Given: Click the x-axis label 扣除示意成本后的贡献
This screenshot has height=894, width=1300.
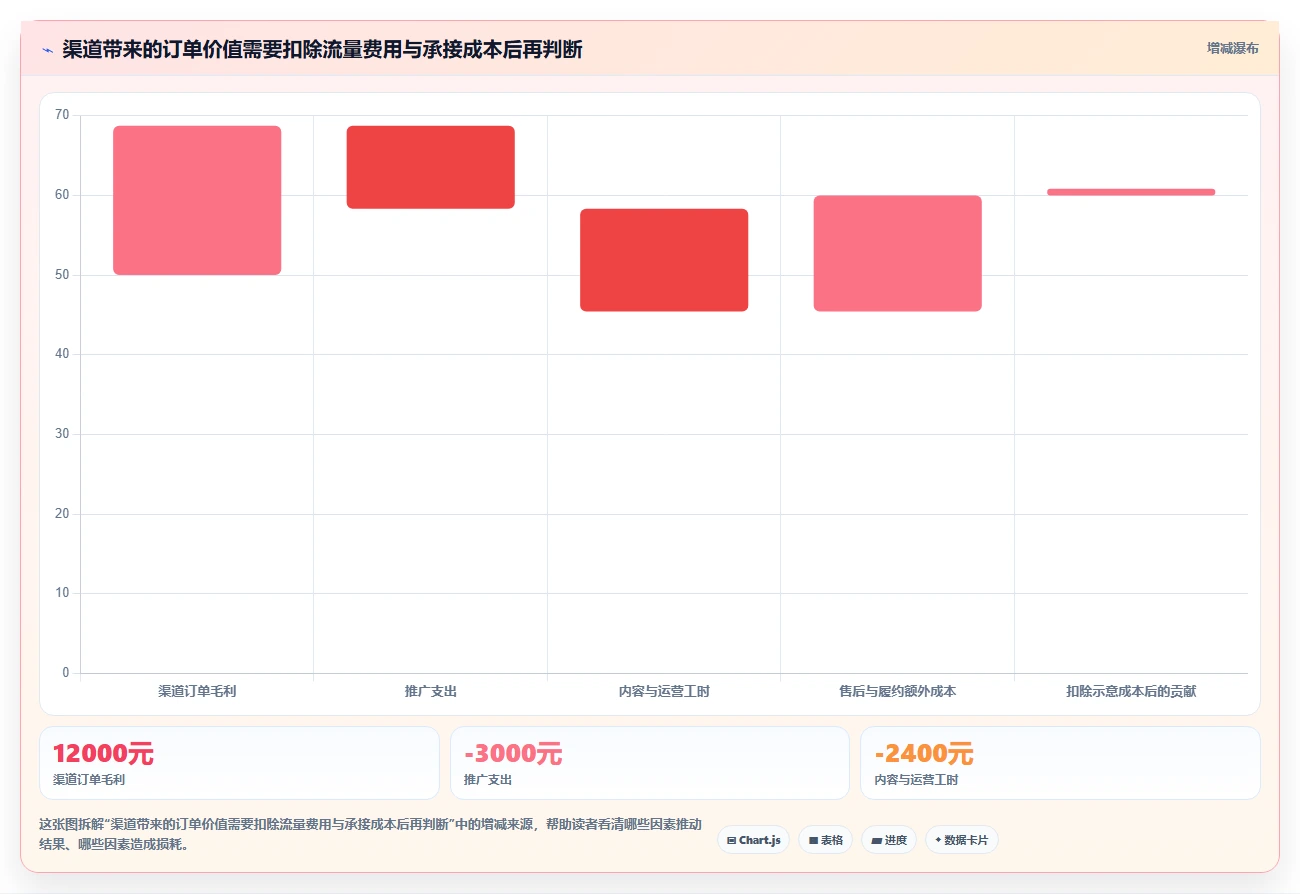Looking at the screenshot, I should [x=1131, y=691].
